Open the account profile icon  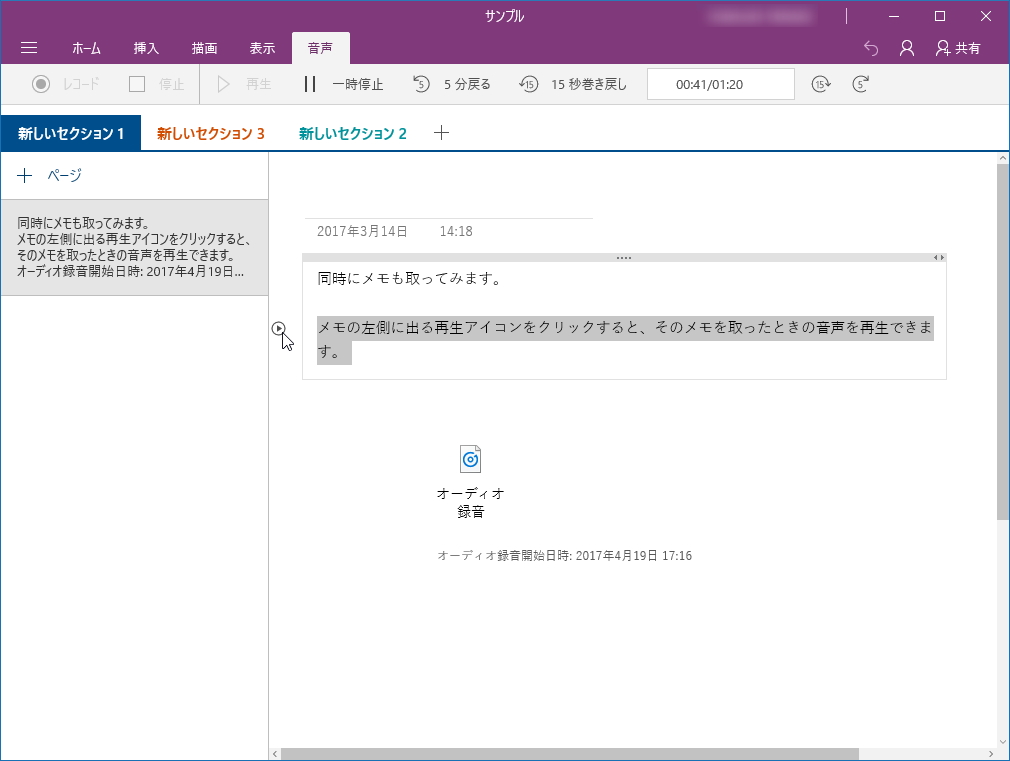coord(905,46)
